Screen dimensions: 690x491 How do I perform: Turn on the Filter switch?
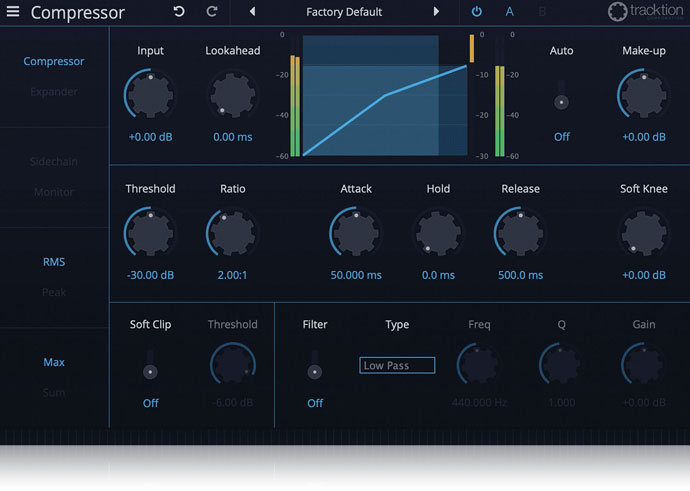coord(315,368)
